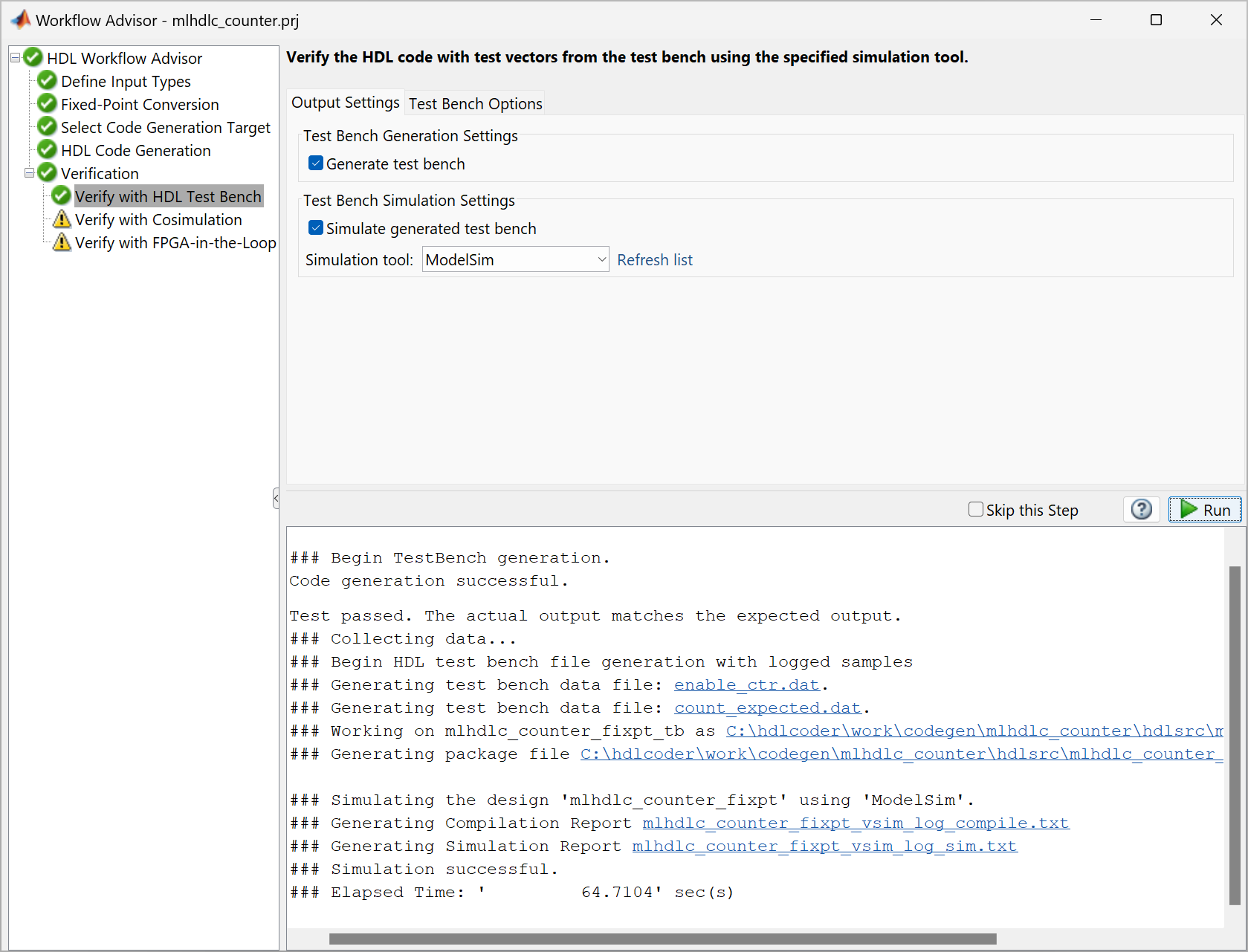This screenshot has width=1248, height=952.
Task: Disable Simulate generated test bench
Action: (316, 227)
